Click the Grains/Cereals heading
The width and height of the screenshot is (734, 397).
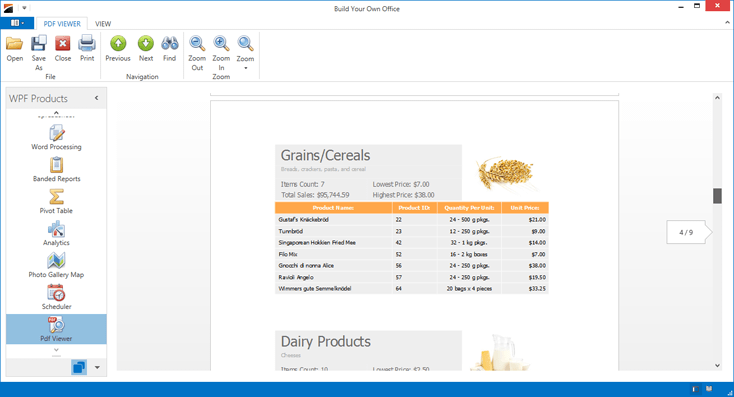point(325,155)
